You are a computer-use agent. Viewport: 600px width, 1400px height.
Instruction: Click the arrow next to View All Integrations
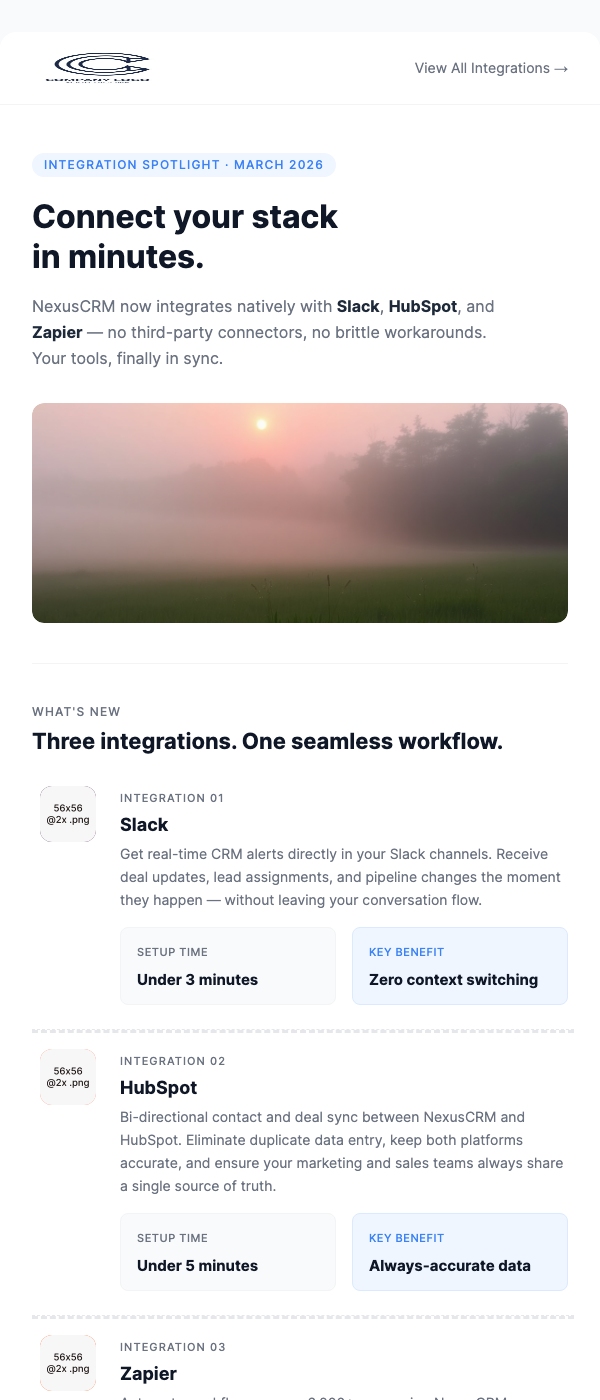561,68
